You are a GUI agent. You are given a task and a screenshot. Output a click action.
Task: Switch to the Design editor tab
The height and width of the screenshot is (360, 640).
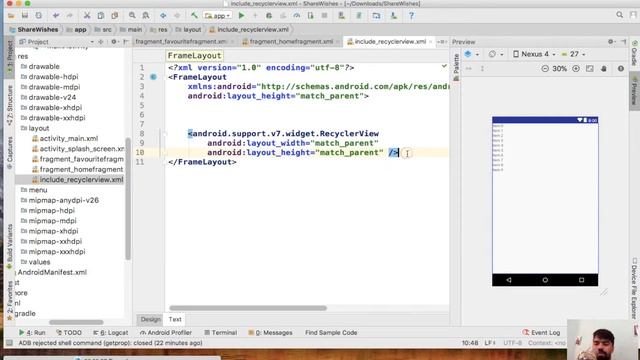(x=151, y=319)
